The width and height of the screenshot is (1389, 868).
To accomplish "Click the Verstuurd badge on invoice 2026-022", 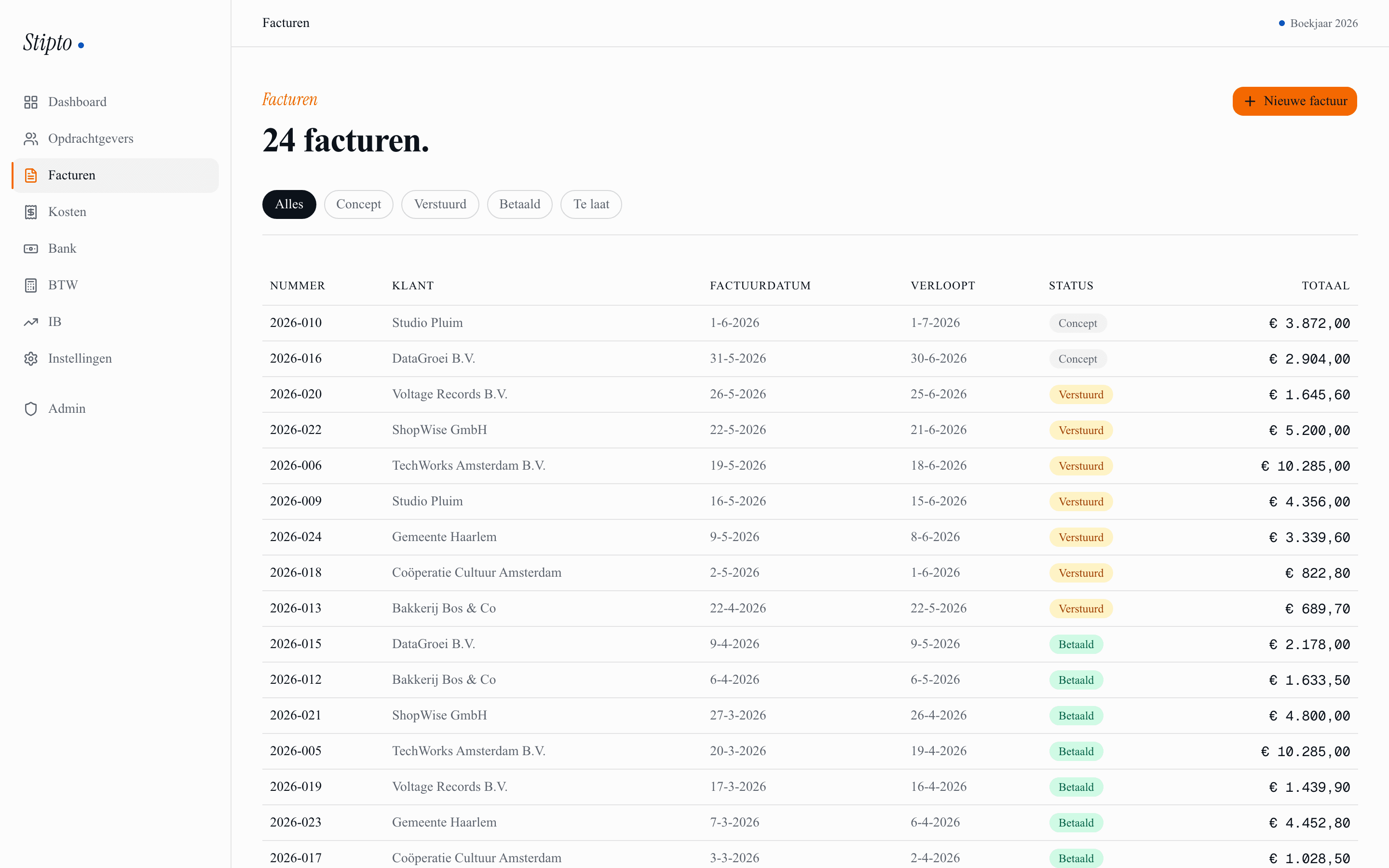I will click(x=1081, y=430).
